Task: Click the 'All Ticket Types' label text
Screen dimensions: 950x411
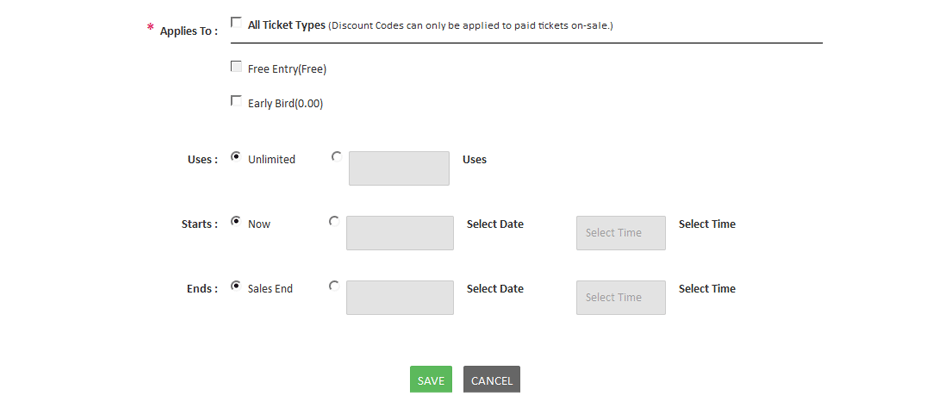Action: (x=286, y=25)
